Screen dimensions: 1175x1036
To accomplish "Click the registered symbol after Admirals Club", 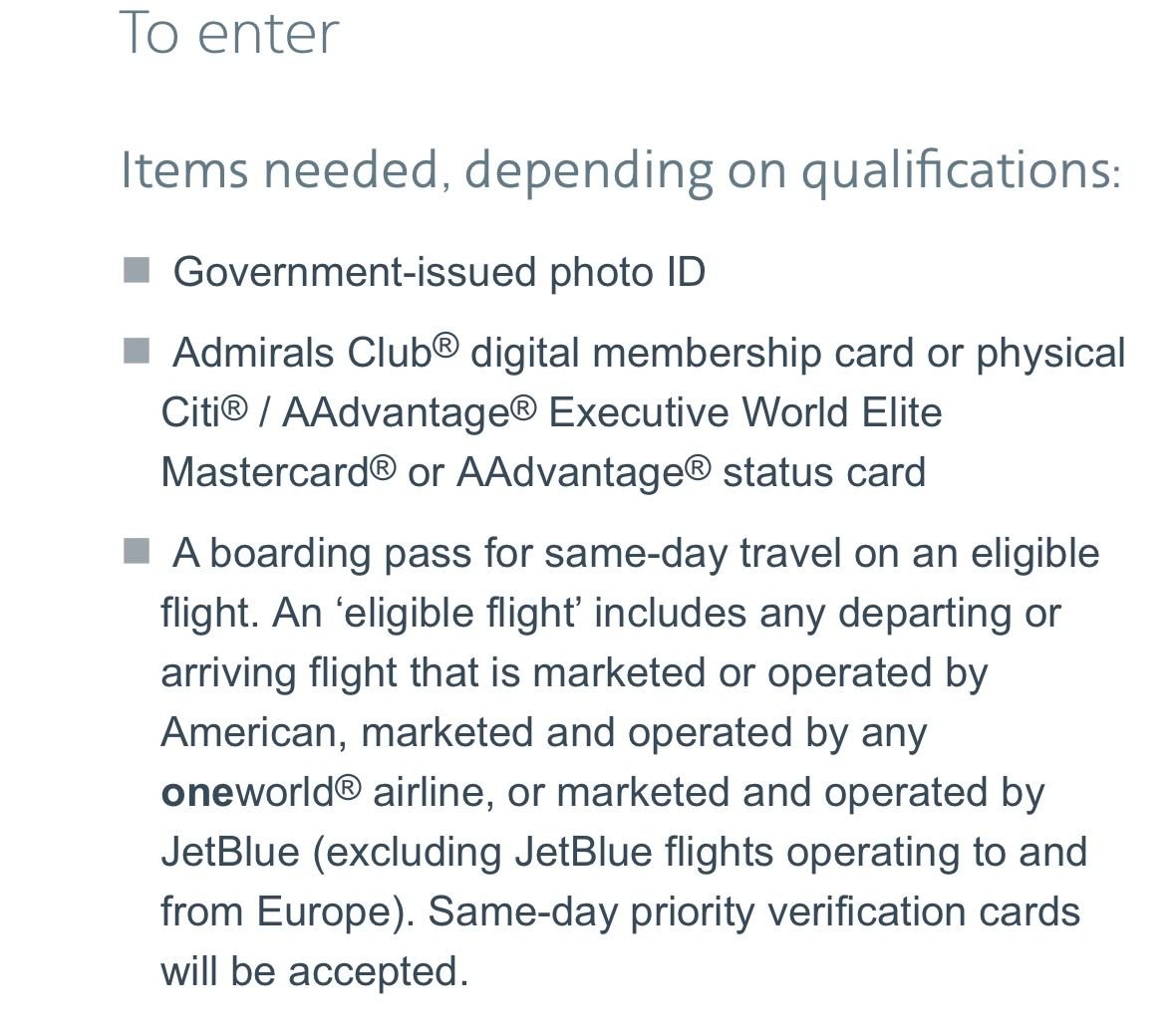I will coord(446,345).
